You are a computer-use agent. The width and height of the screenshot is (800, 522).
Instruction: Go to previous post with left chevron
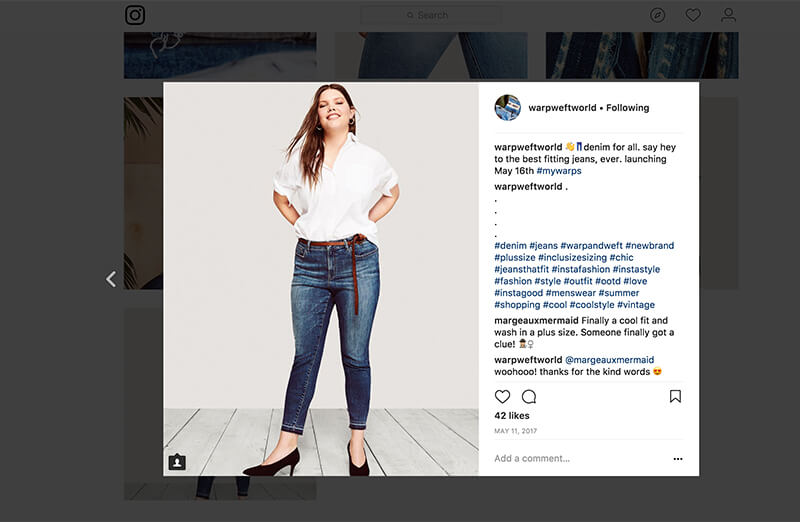point(111,279)
